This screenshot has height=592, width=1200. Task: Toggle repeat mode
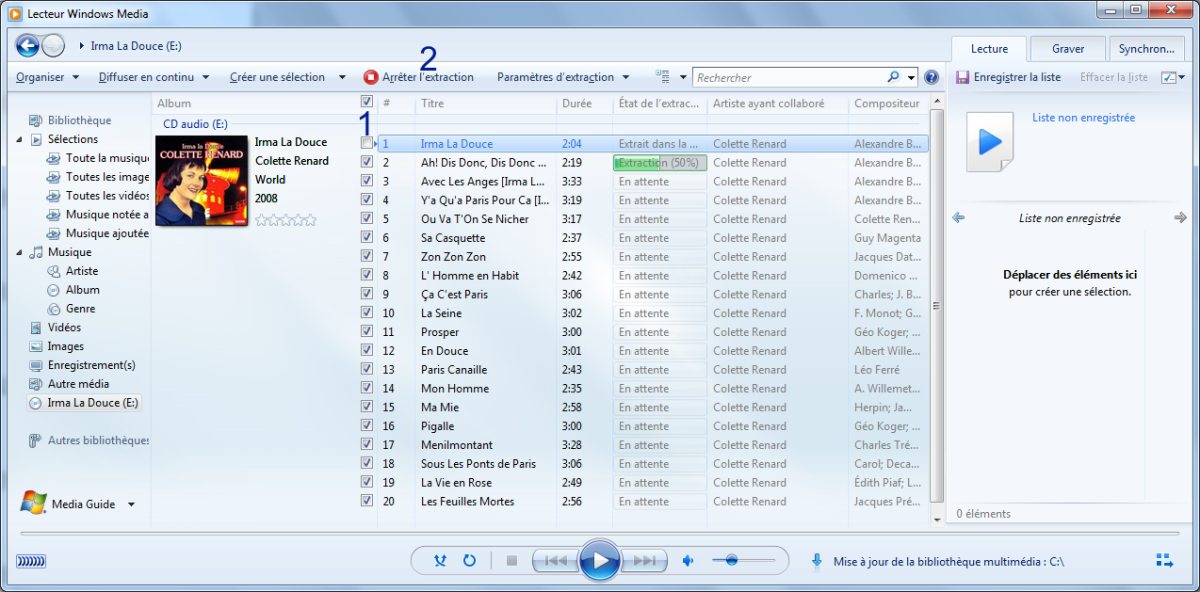click(x=469, y=560)
